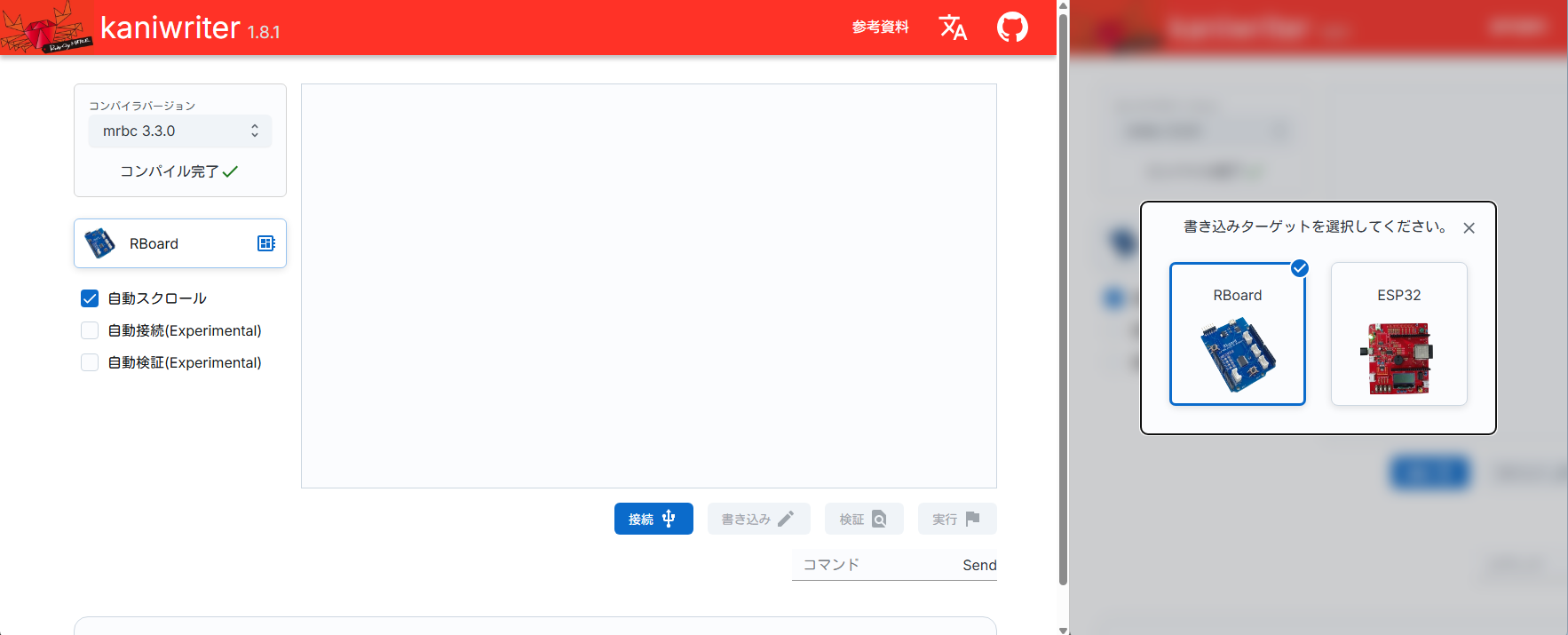Viewport: 1568px width, 635px height.
Task: Click the scroll-down arrow of the scrollbar
Action: (1063, 630)
